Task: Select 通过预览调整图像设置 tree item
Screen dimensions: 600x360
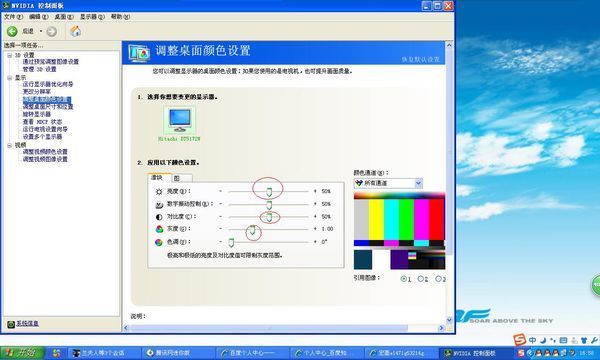Action: pos(51,62)
